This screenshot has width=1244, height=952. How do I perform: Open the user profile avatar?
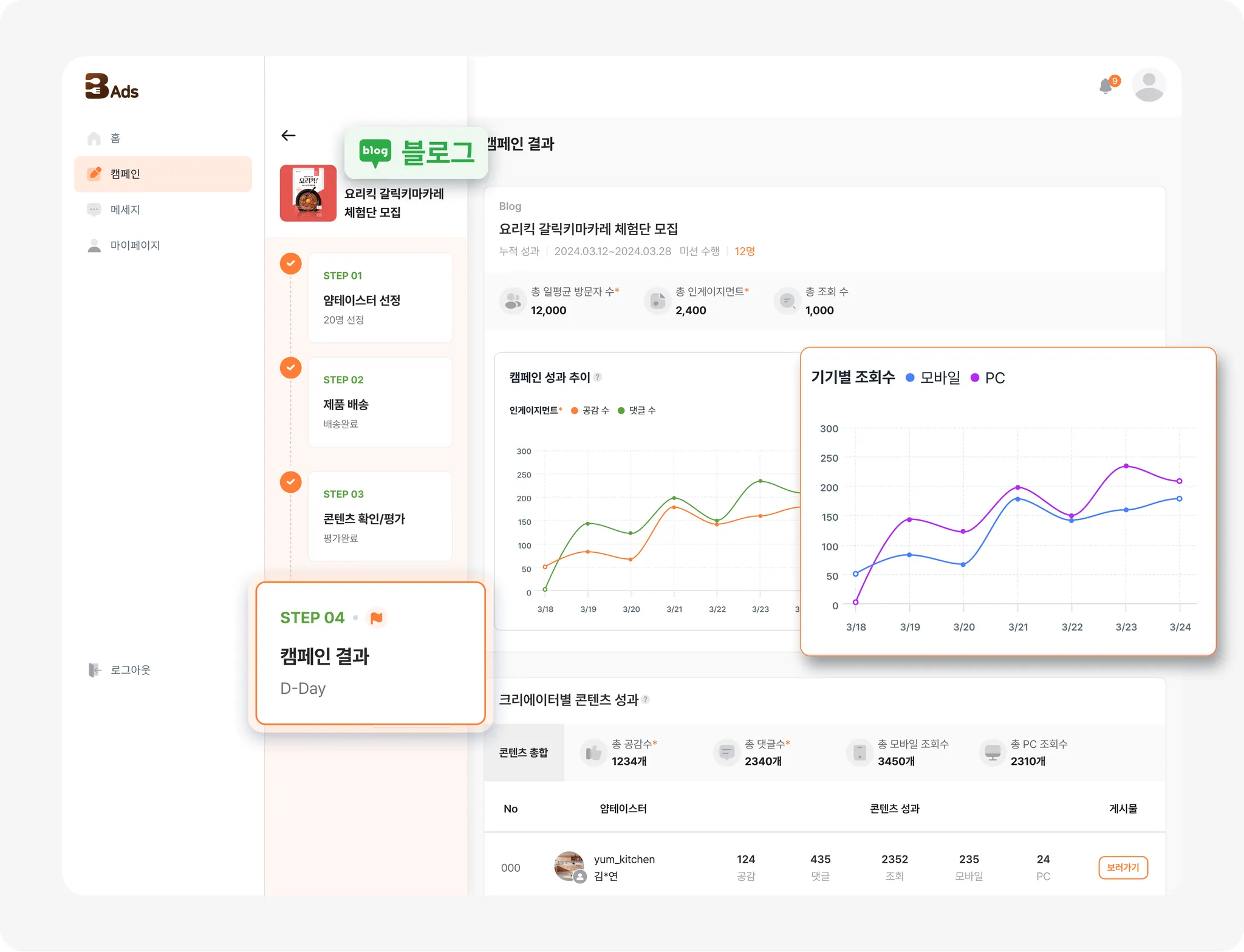tap(1148, 86)
